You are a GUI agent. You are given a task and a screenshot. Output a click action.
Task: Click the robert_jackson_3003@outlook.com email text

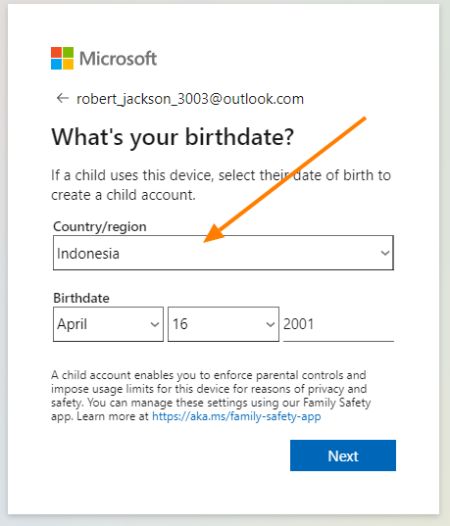(x=190, y=99)
